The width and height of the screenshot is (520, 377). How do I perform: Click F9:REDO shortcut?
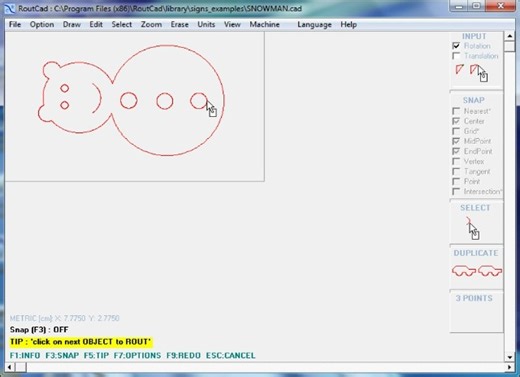tap(184, 355)
